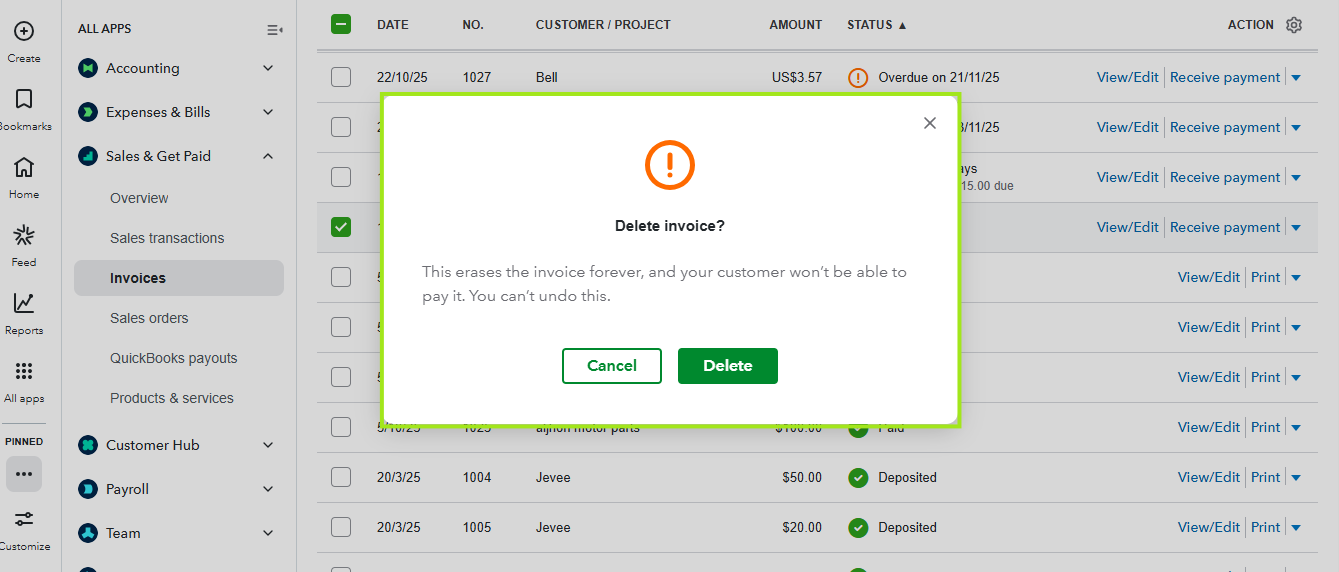
Task: Open action dropdown arrow for invoice 1027
Action: (x=1296, y=78)
